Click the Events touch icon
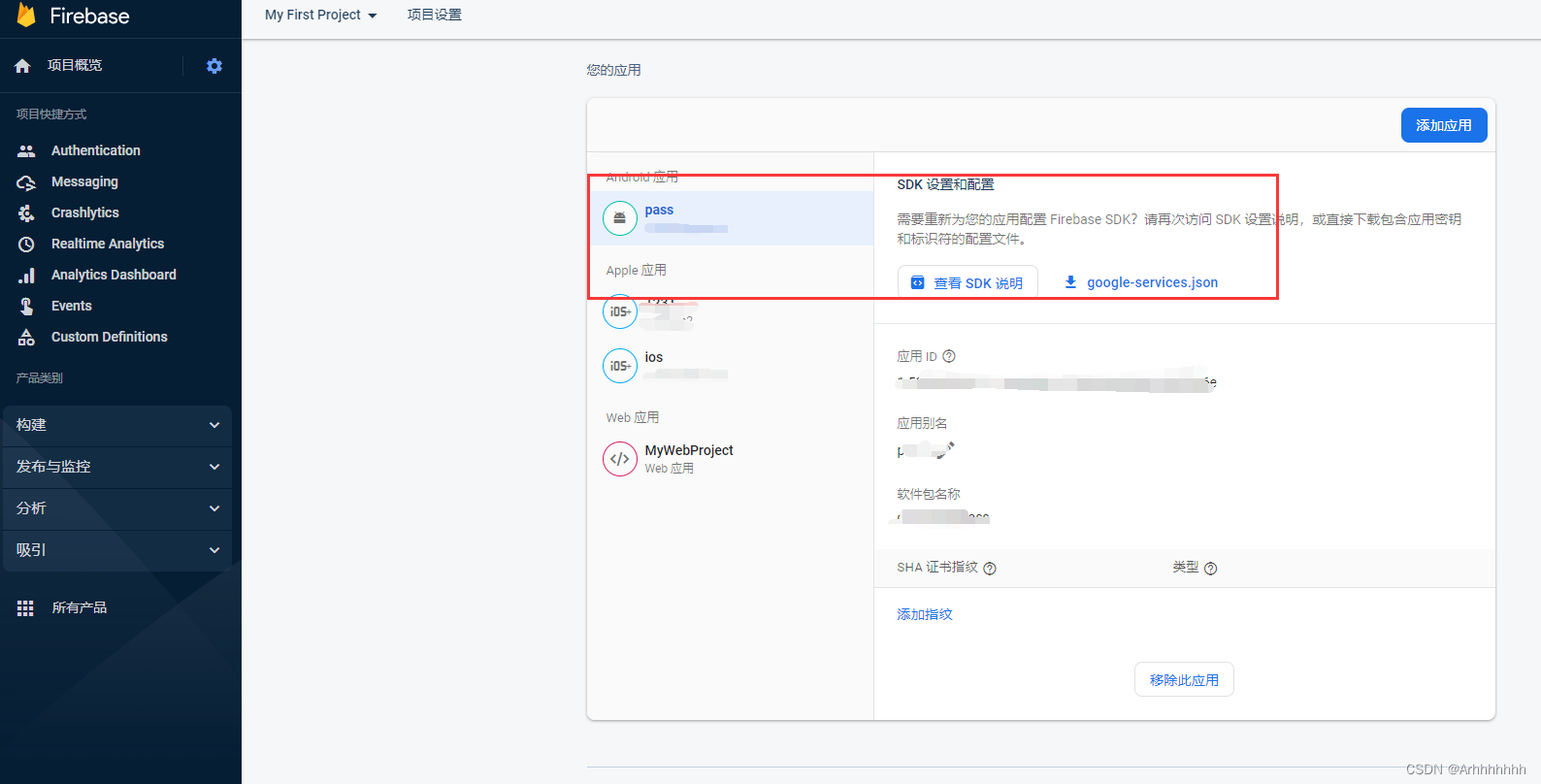This screenshot has width=1541, height=784. tap(26, 306)
